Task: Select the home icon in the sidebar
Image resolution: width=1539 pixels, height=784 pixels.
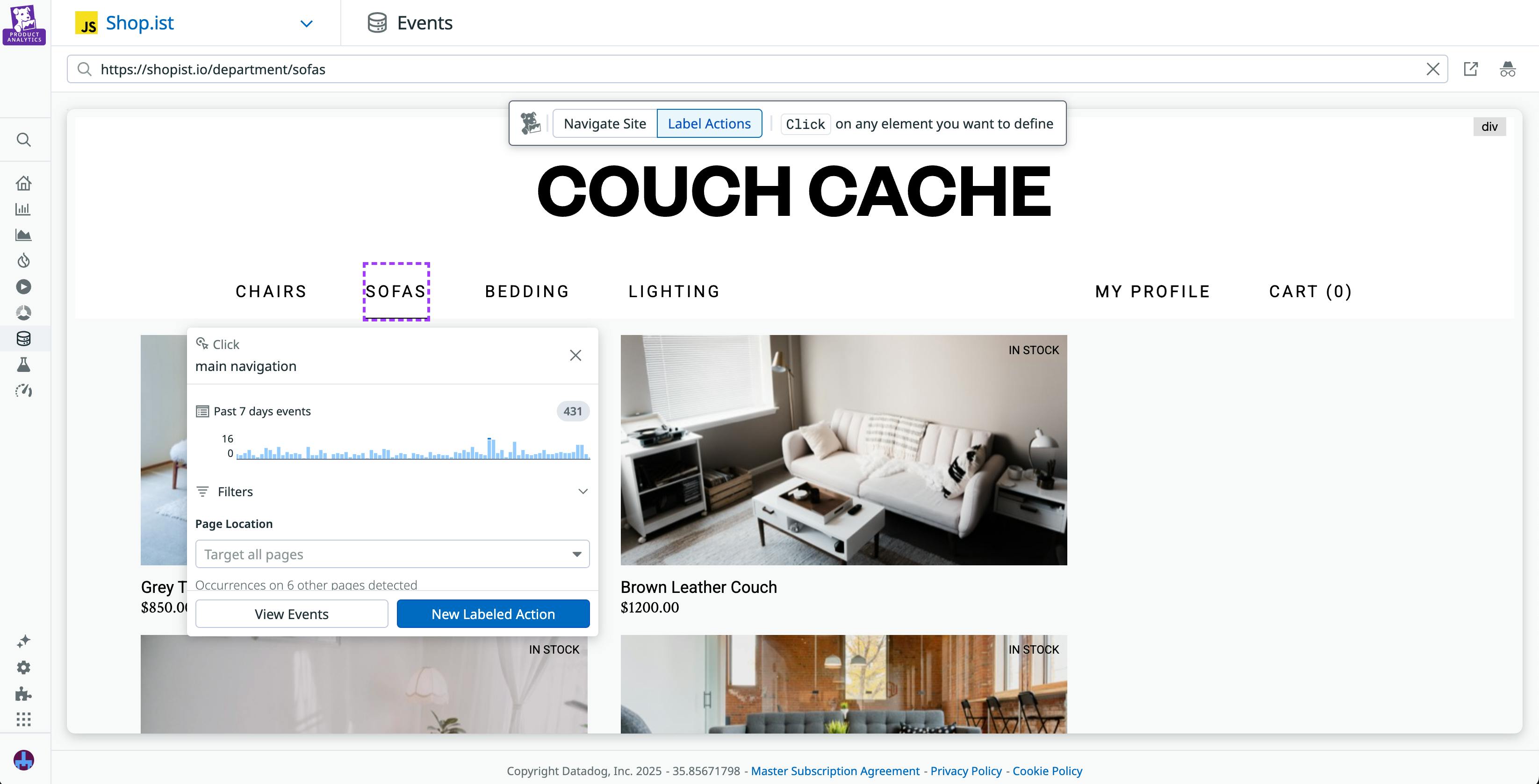Action: point(24,183)
